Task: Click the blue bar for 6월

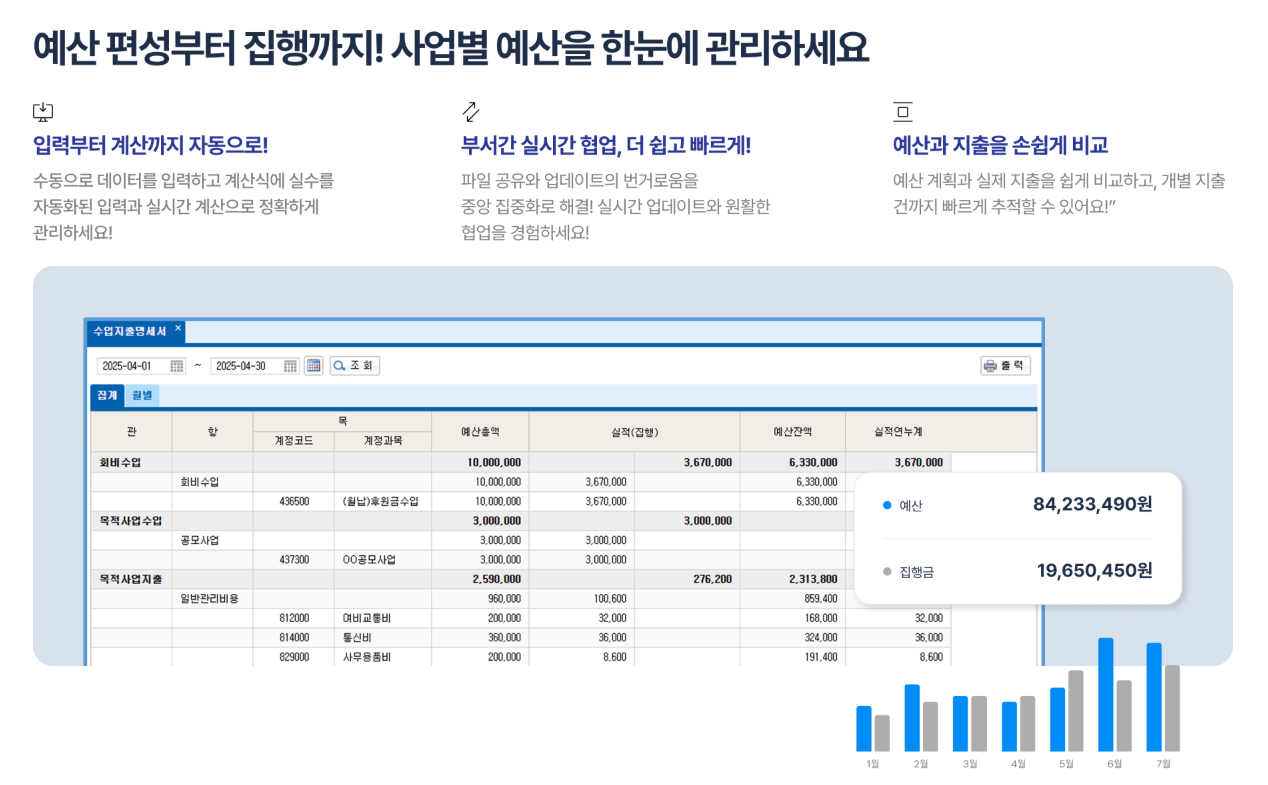Action: pyautogui.click(x=1106, y=695)
